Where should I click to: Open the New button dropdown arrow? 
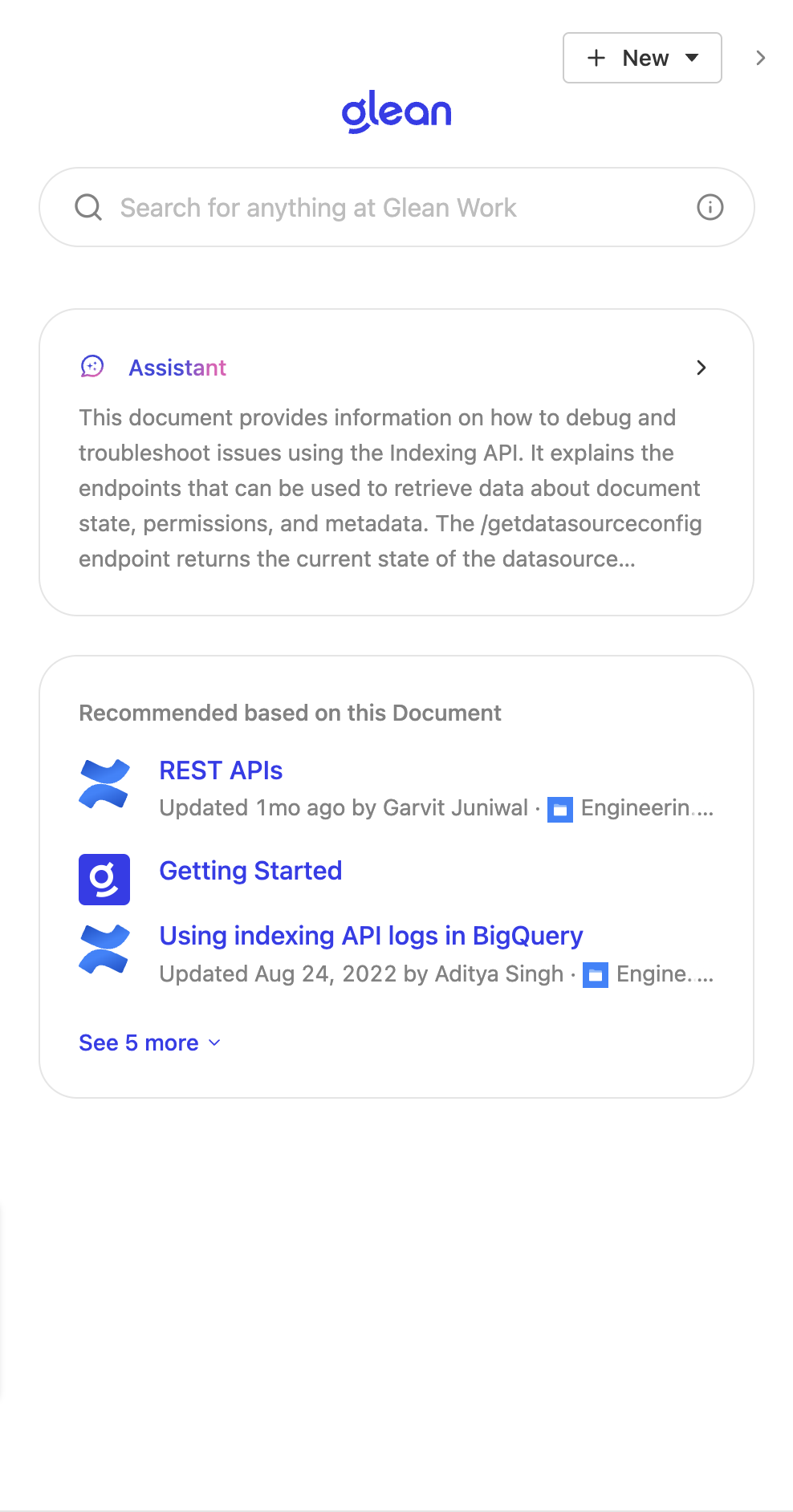tap(692, 58)
